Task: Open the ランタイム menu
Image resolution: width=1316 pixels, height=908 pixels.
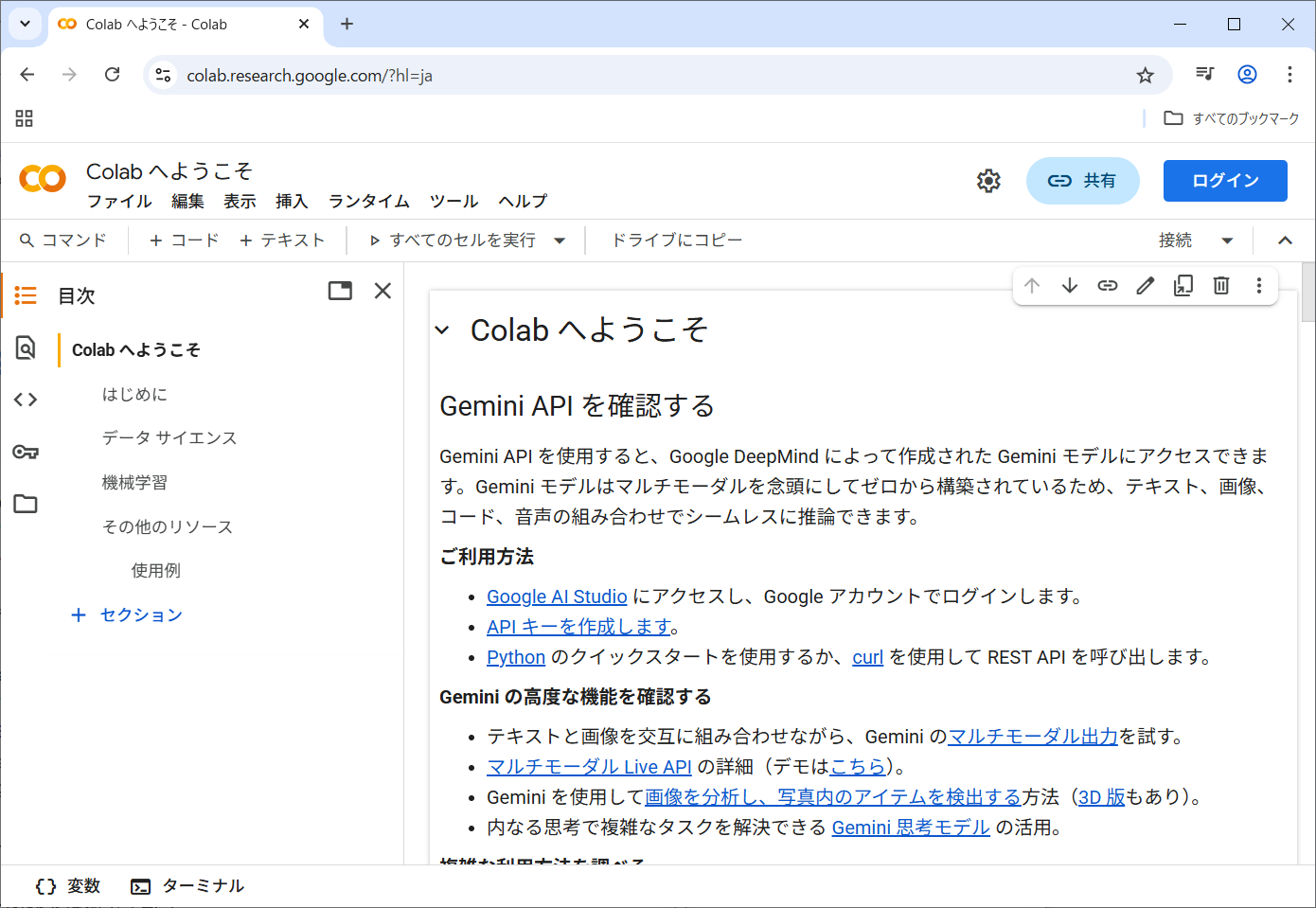Action: click(x=368, y=201)
